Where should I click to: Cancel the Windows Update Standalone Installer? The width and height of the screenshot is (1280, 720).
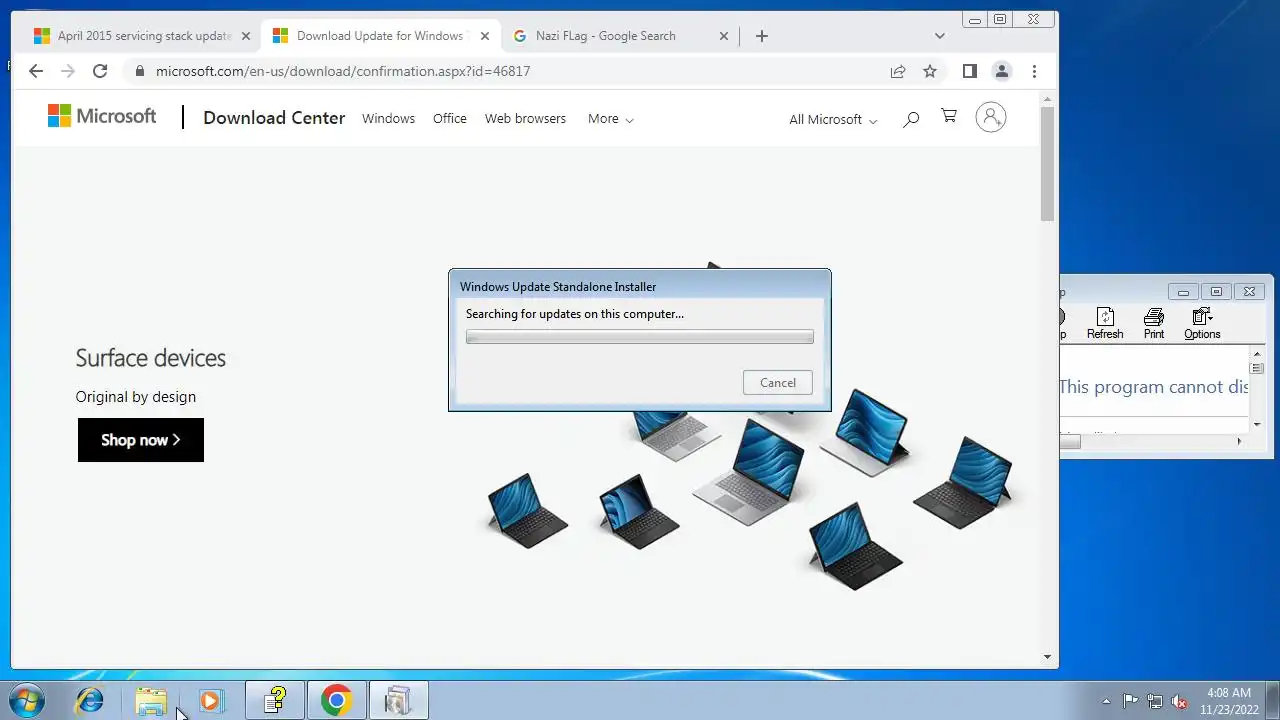(x=778, y=382)
